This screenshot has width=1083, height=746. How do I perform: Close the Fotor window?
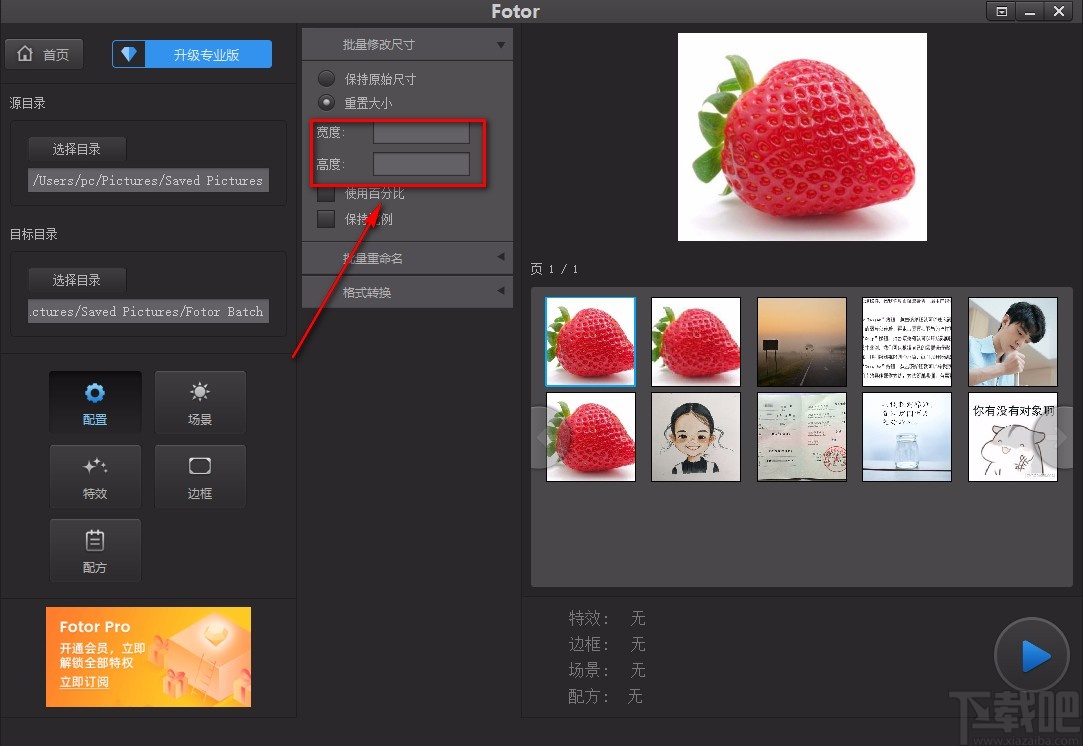tap(1059, 11)
